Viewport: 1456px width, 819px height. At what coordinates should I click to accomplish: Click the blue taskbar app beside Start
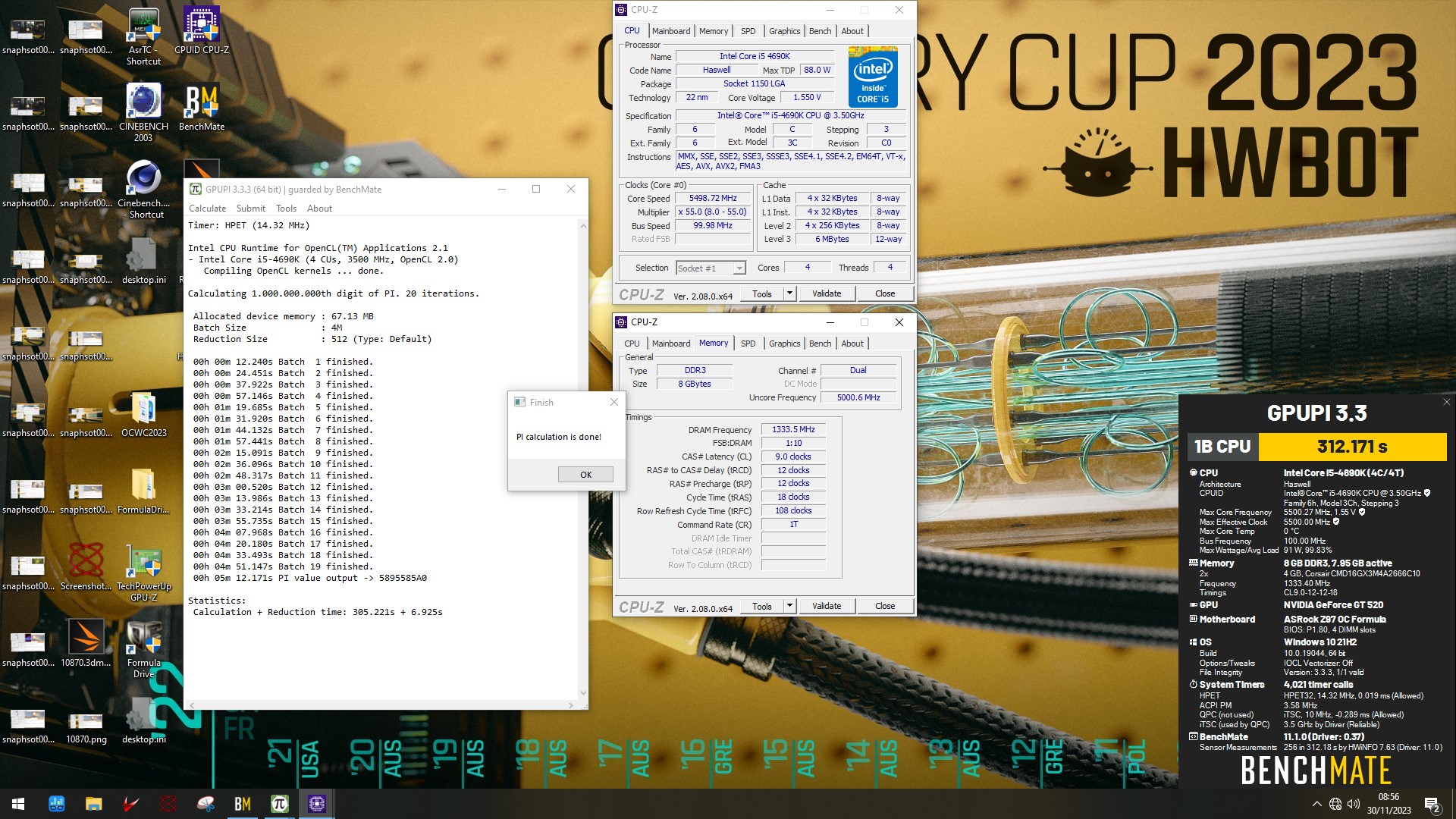click(x=56, y=804)
